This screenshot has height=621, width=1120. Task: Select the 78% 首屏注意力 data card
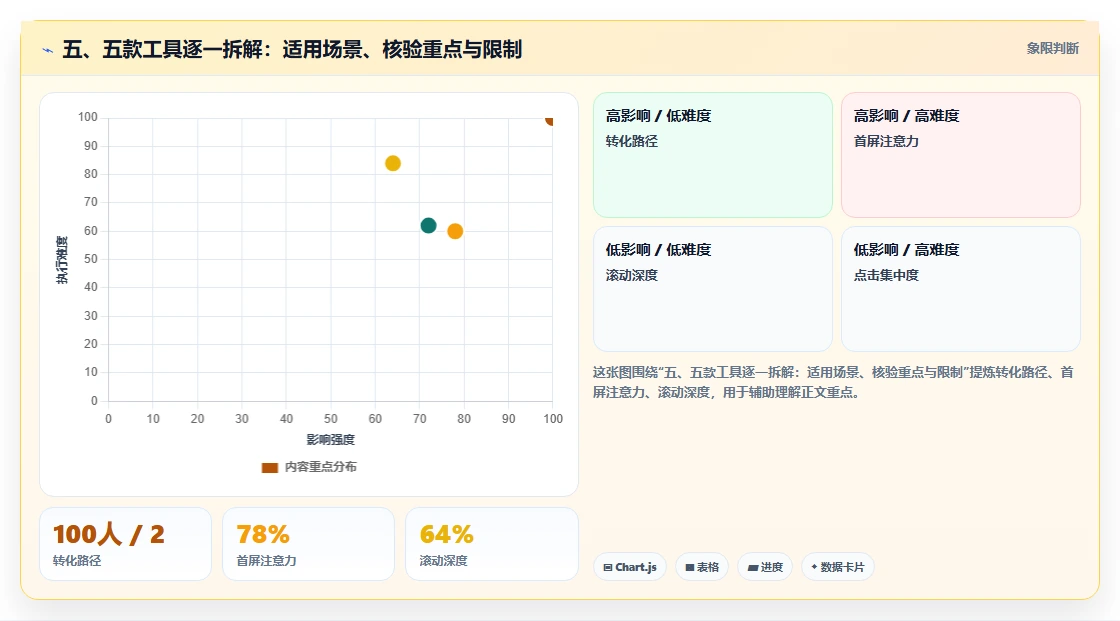pyautogui.click(x=309, y=544)
